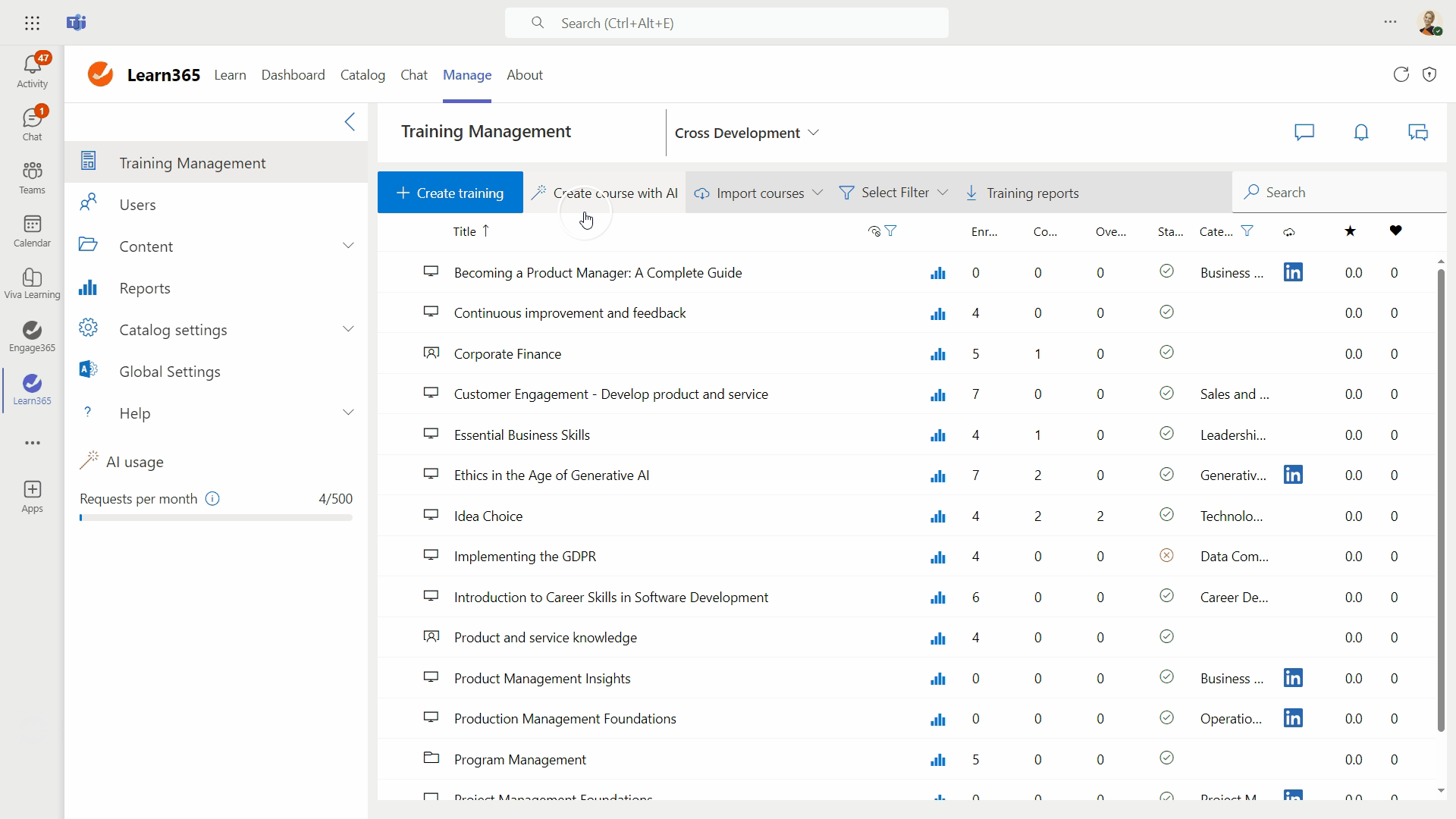Open Reports in the sidebar

216,288
